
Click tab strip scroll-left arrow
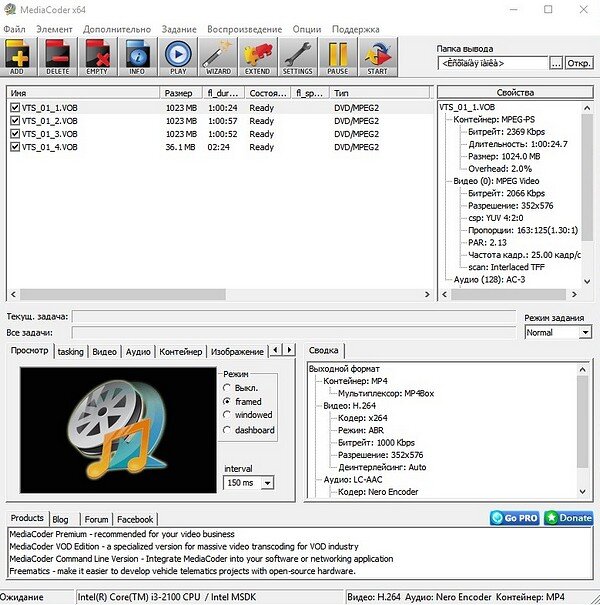pyautogui.click(x=275, y=350)
